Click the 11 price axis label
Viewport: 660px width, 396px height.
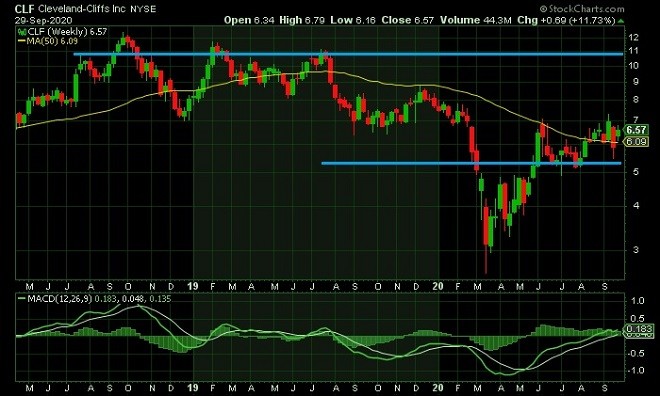tap(633, 51)
